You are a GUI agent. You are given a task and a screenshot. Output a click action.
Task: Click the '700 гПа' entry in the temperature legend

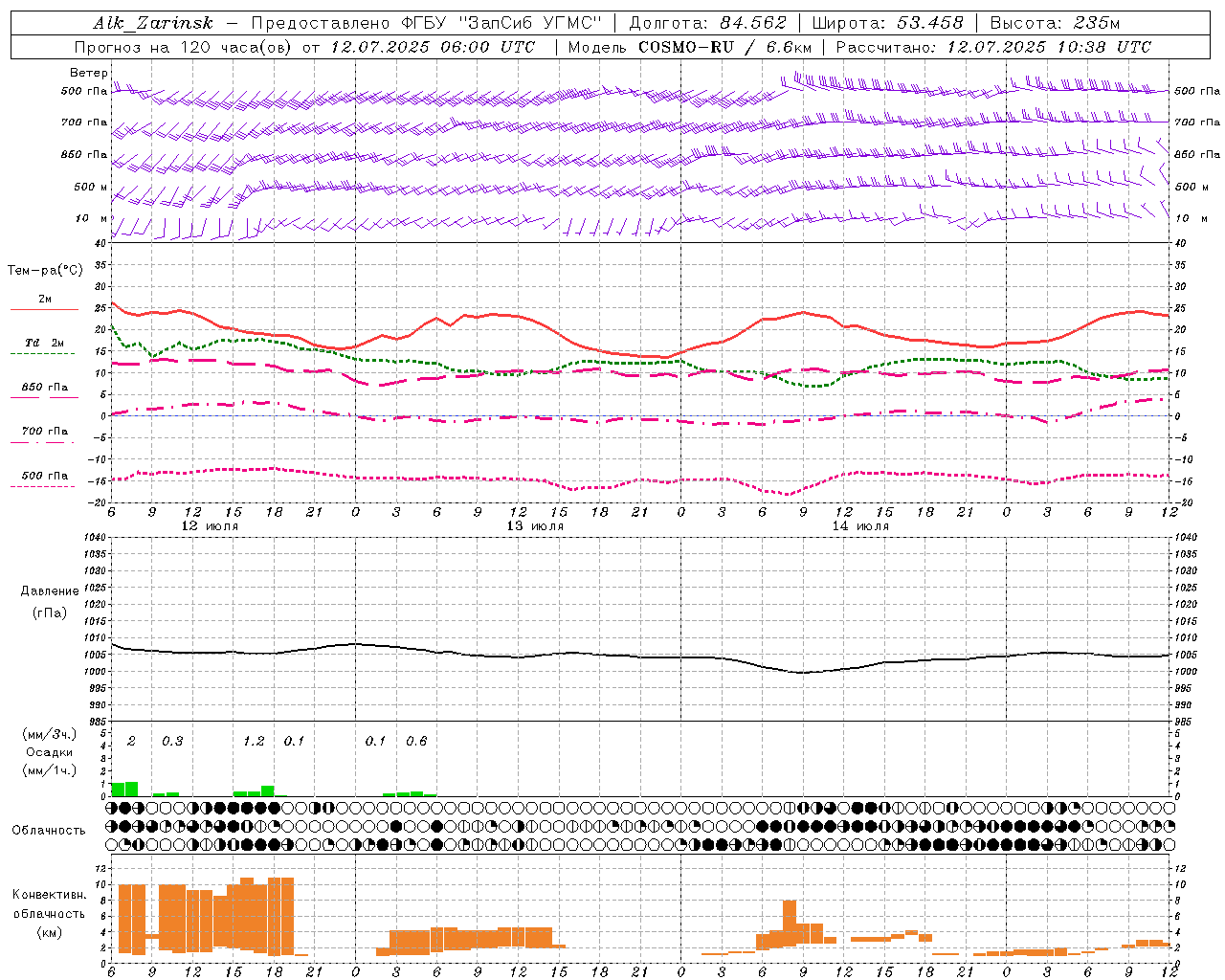click(44, 432)
